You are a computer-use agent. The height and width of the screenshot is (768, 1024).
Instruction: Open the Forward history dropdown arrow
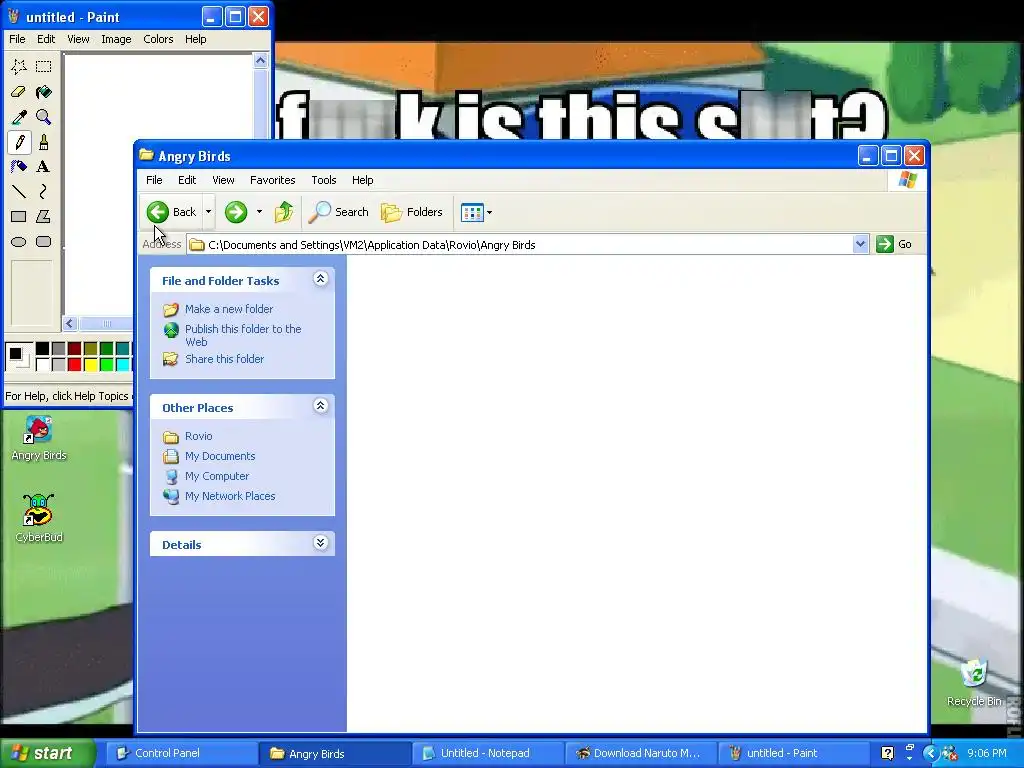259,212
